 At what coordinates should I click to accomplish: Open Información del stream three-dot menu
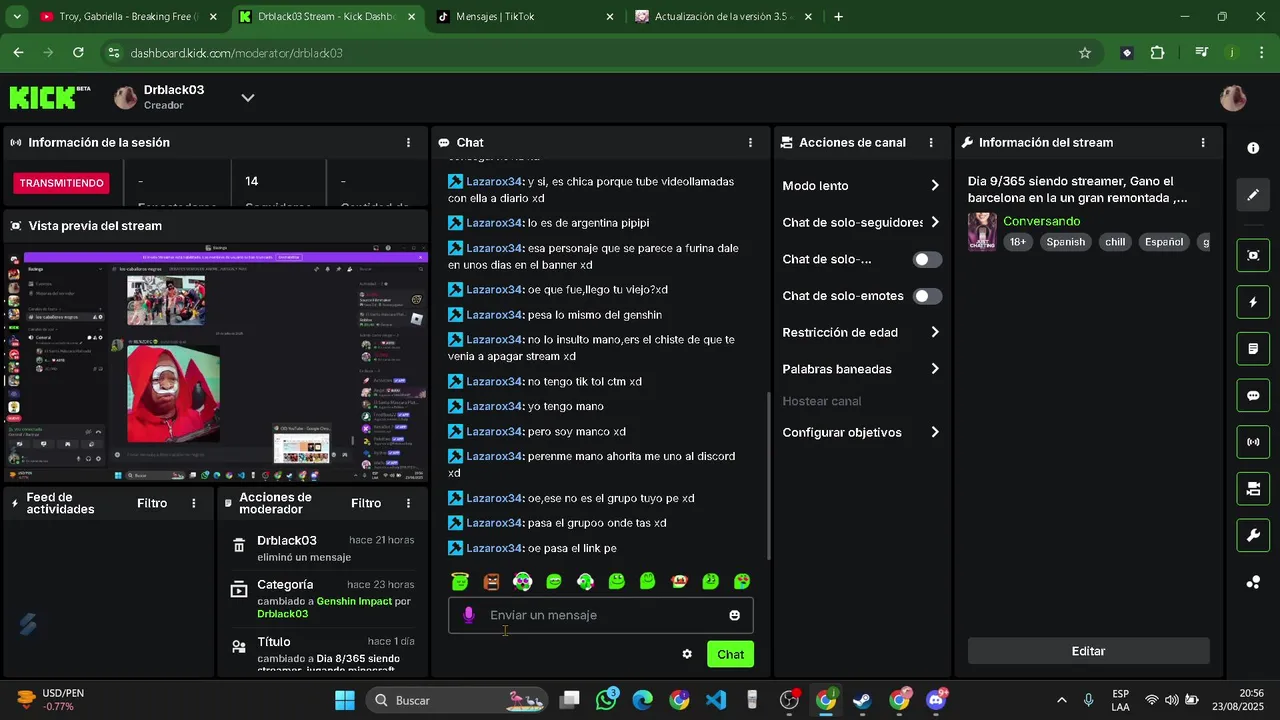[x=1203, y=143]
